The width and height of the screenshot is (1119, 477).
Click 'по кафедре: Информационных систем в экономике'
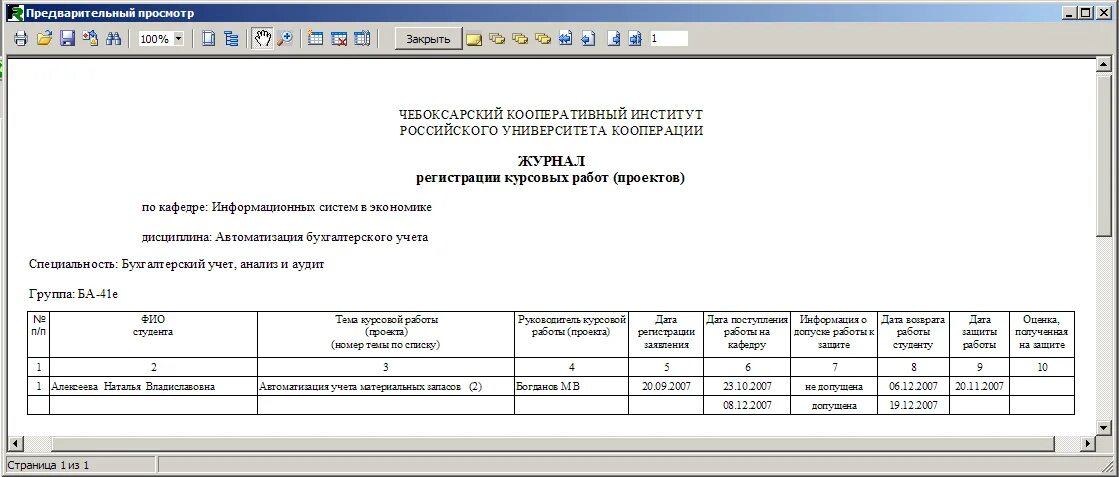[x=287, y=208]
